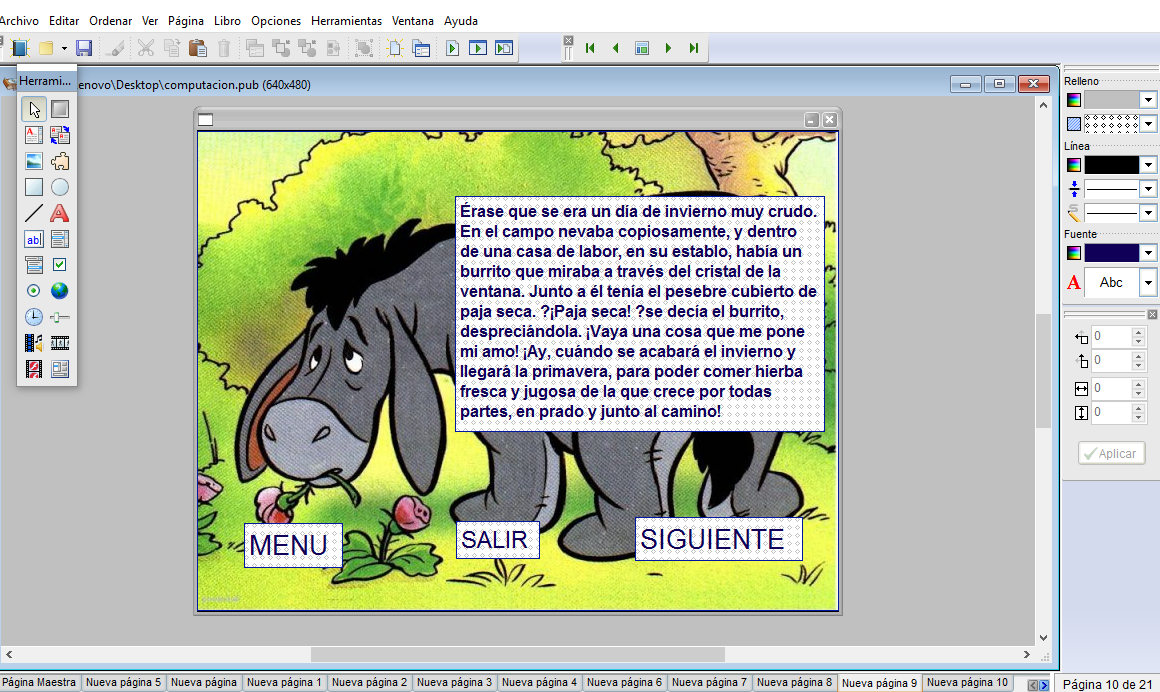
Task: Select the ellipse shape tool
Action: [x=60, y=187]
